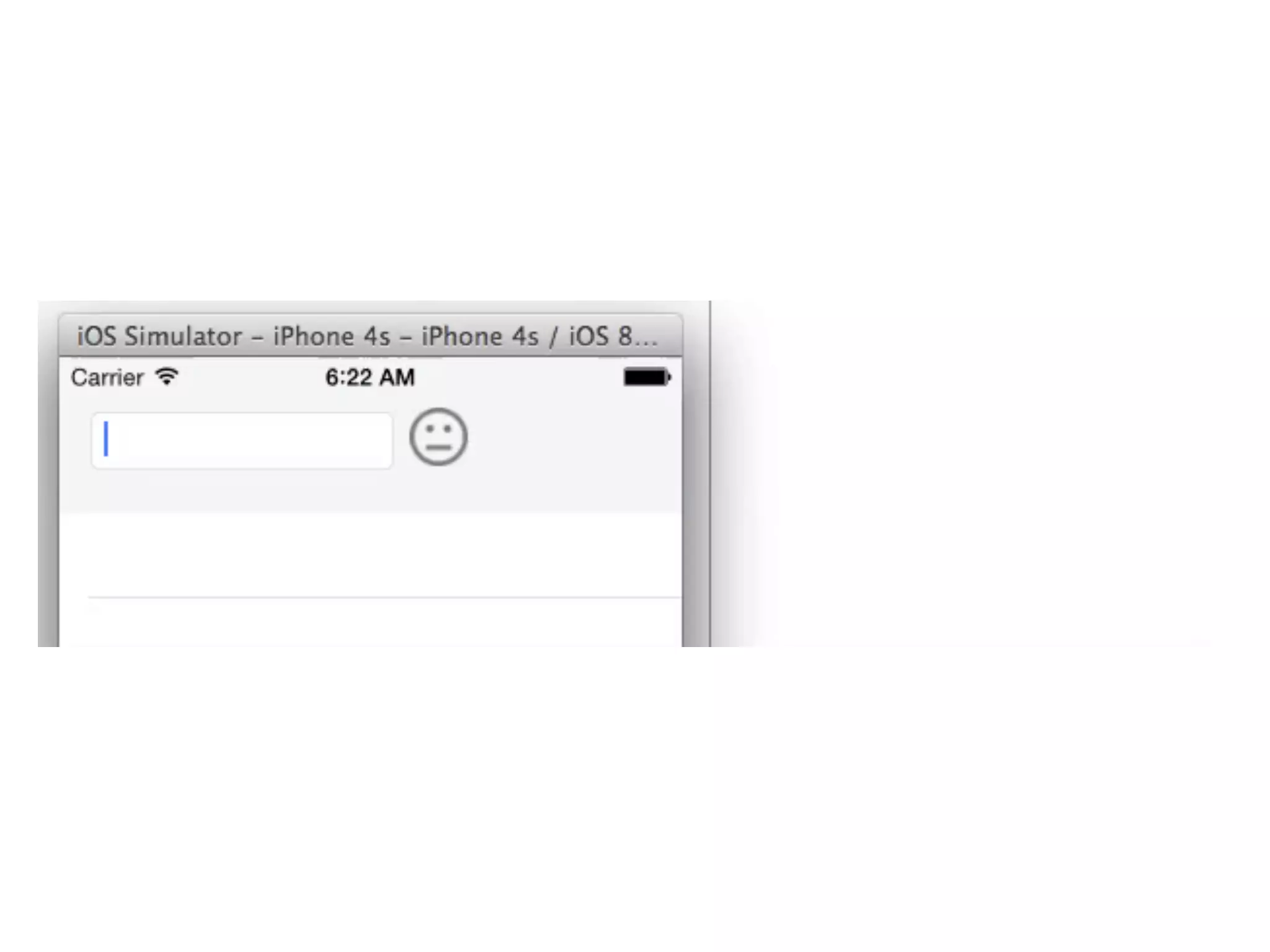Click the 'iOS Simulator' words in the title
The height and width of the screenshot is (952, 1270).
click(x=159, y=337)
